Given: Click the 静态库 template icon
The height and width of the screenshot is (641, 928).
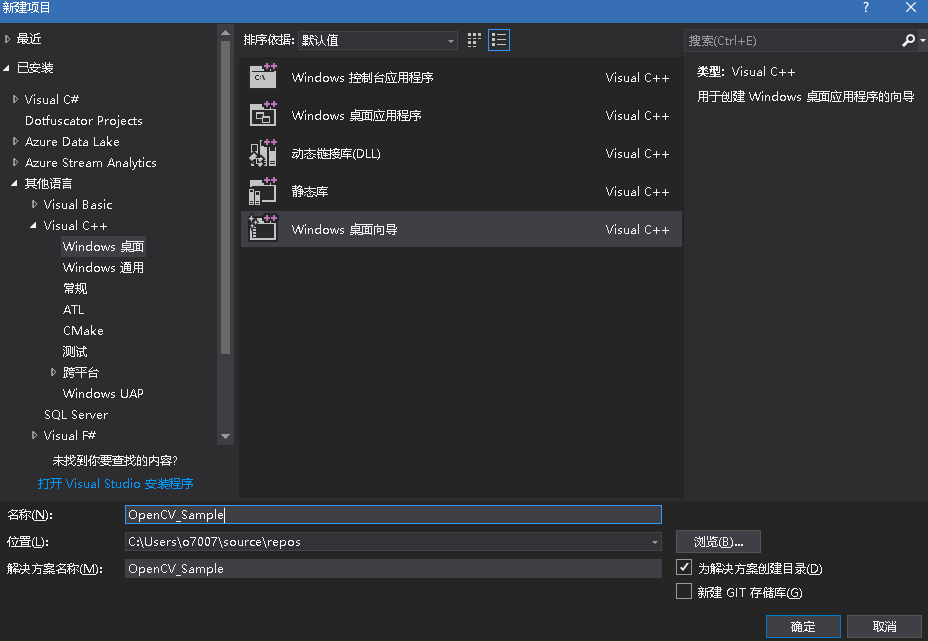Looking at the screenshot, I should tap(263, 191).
